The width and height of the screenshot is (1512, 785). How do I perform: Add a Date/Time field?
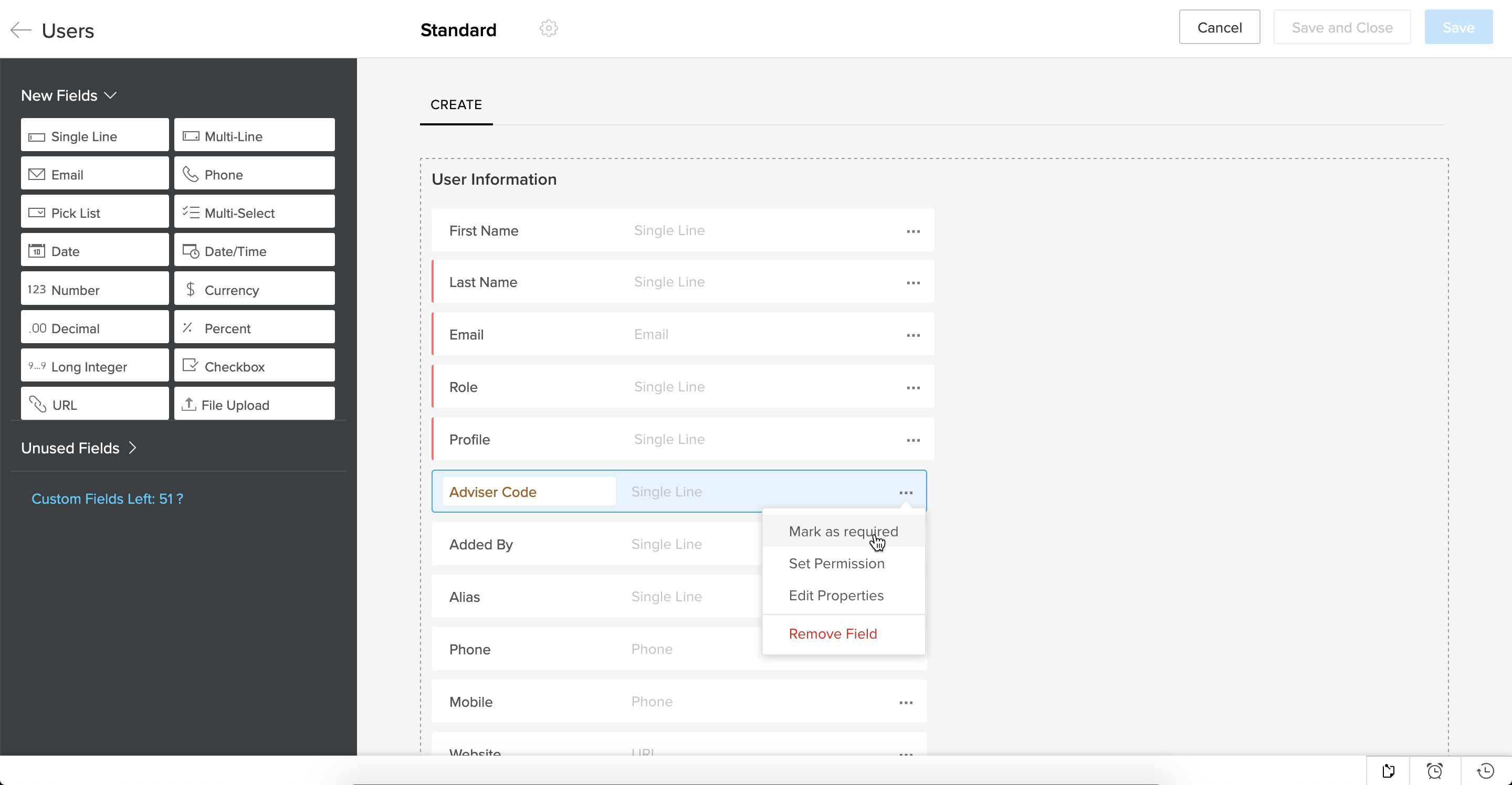254,251
